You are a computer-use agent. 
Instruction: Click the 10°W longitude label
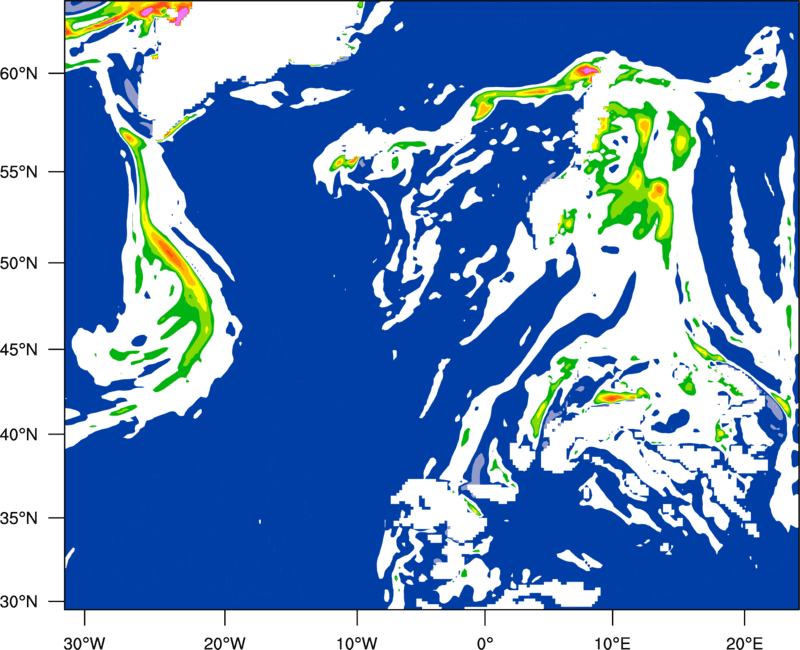point(356,643)
